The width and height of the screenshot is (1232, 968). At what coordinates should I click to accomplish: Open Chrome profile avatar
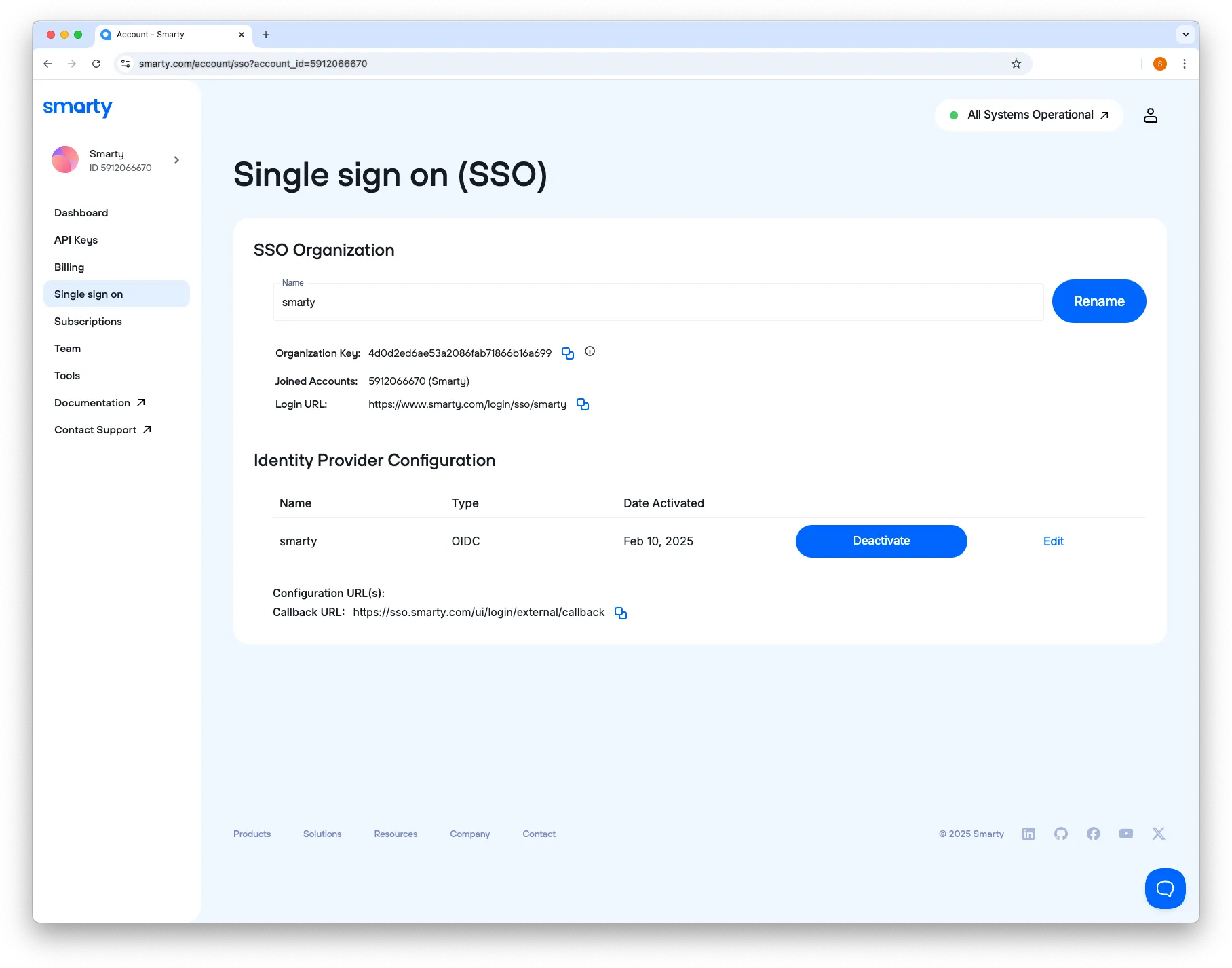pyautogui.click(x=1160, y=64)
